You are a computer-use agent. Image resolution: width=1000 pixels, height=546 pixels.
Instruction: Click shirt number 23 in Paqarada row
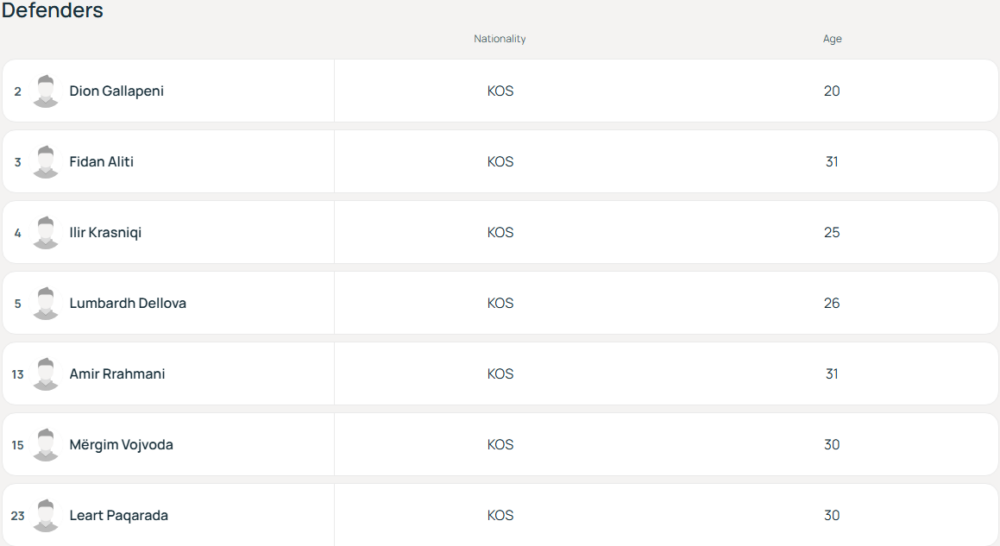click(18, 515)
